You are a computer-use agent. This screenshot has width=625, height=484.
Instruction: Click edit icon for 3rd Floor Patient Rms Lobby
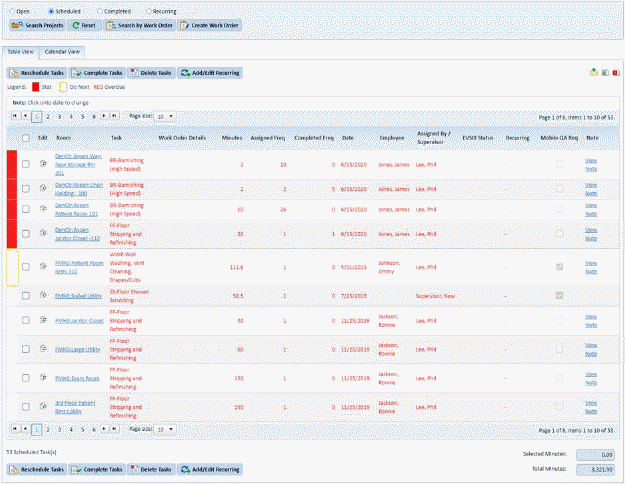(x=43, y=409)
